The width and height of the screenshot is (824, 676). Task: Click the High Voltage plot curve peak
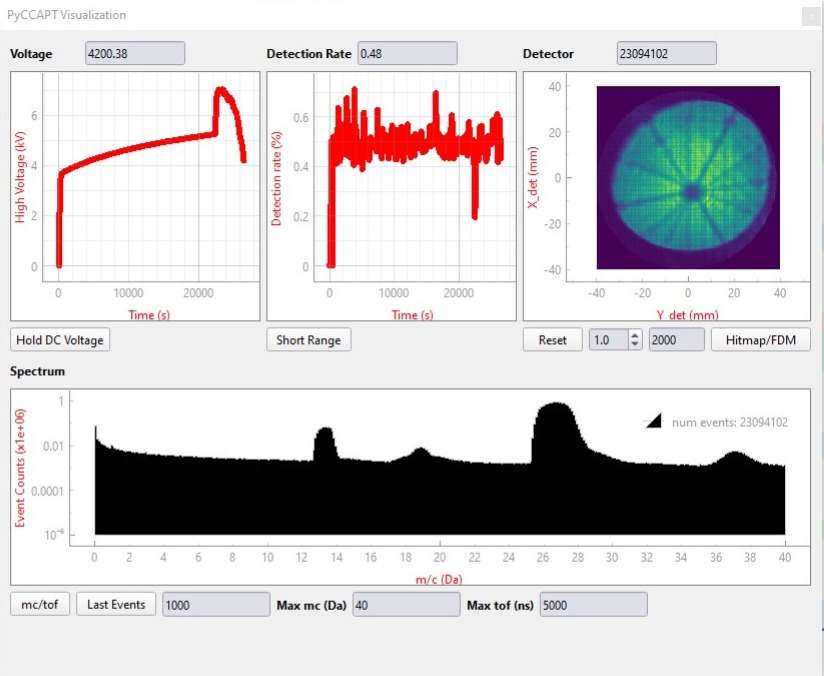221,90
